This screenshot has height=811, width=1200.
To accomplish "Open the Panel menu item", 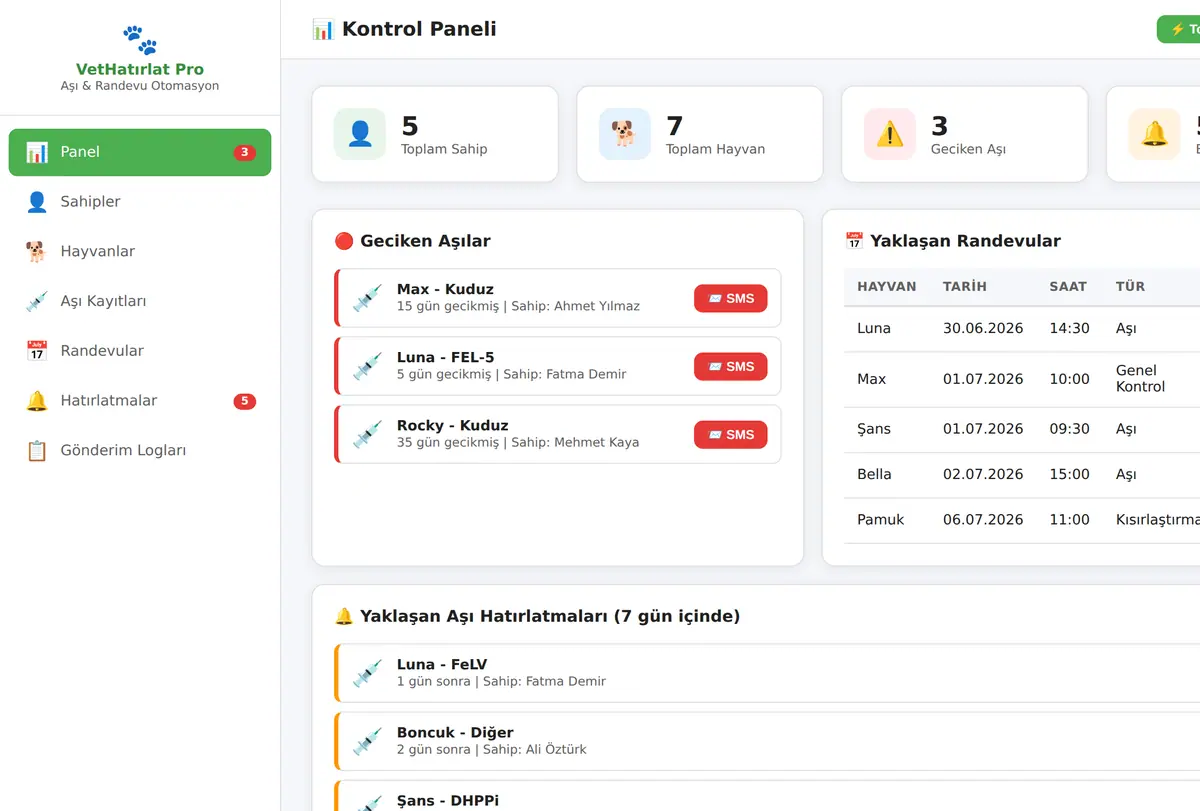I will point(140,152).
